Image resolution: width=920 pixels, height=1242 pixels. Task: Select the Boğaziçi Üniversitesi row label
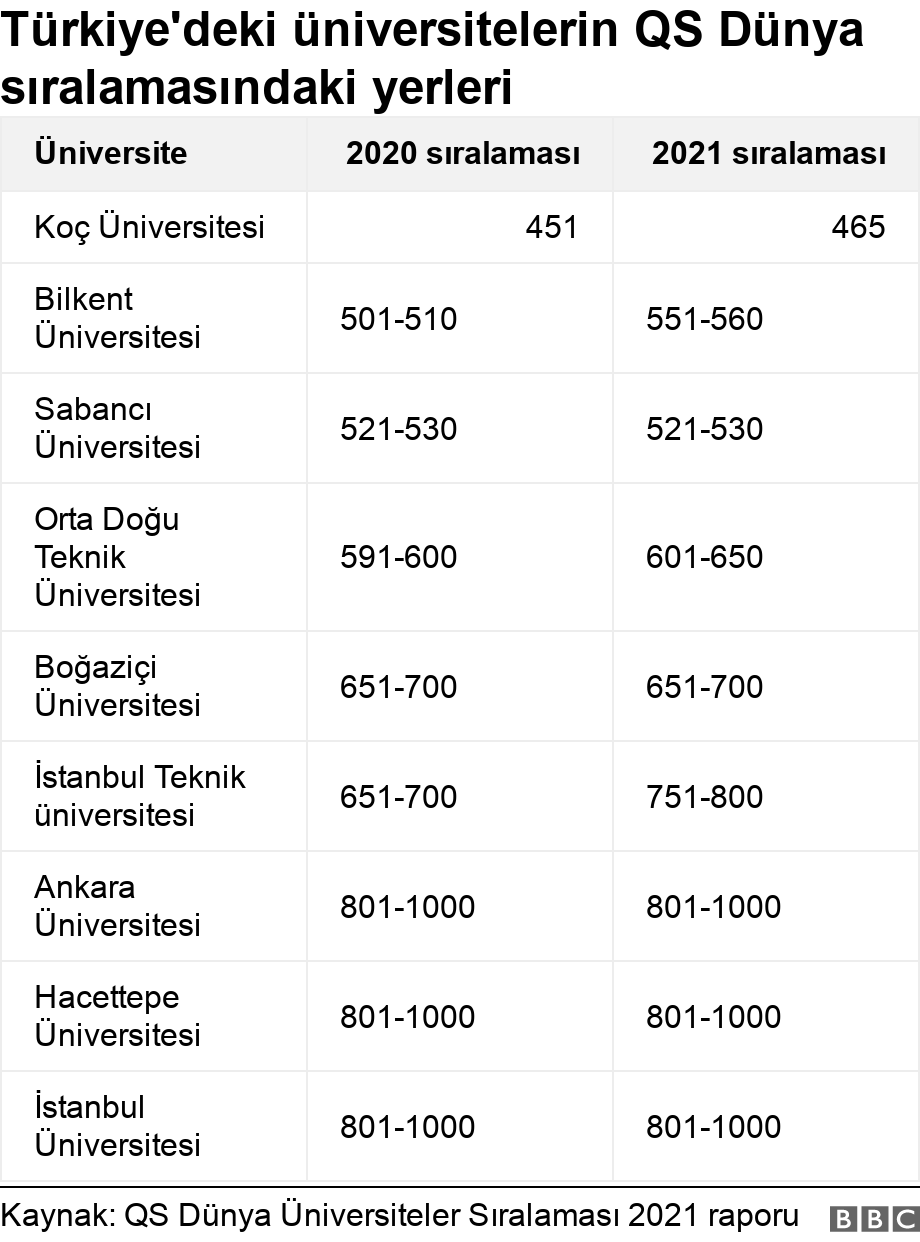[117, 686]
